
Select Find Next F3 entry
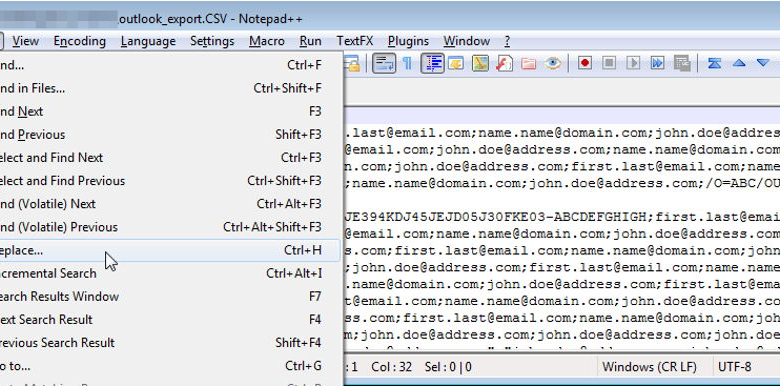169,111
